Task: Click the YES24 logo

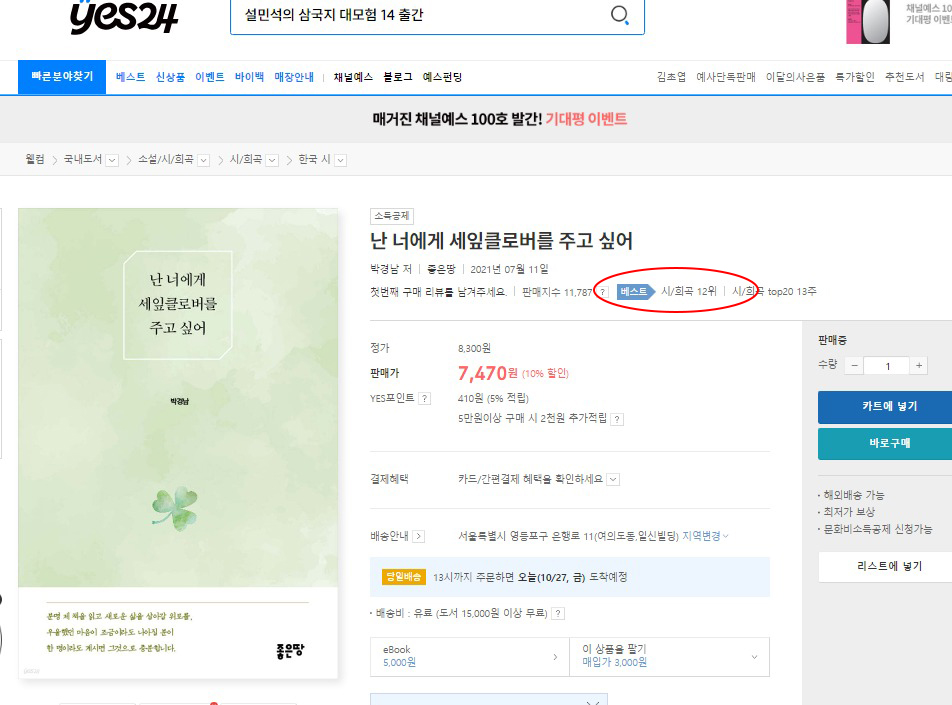Action: [x=124, y=16]
